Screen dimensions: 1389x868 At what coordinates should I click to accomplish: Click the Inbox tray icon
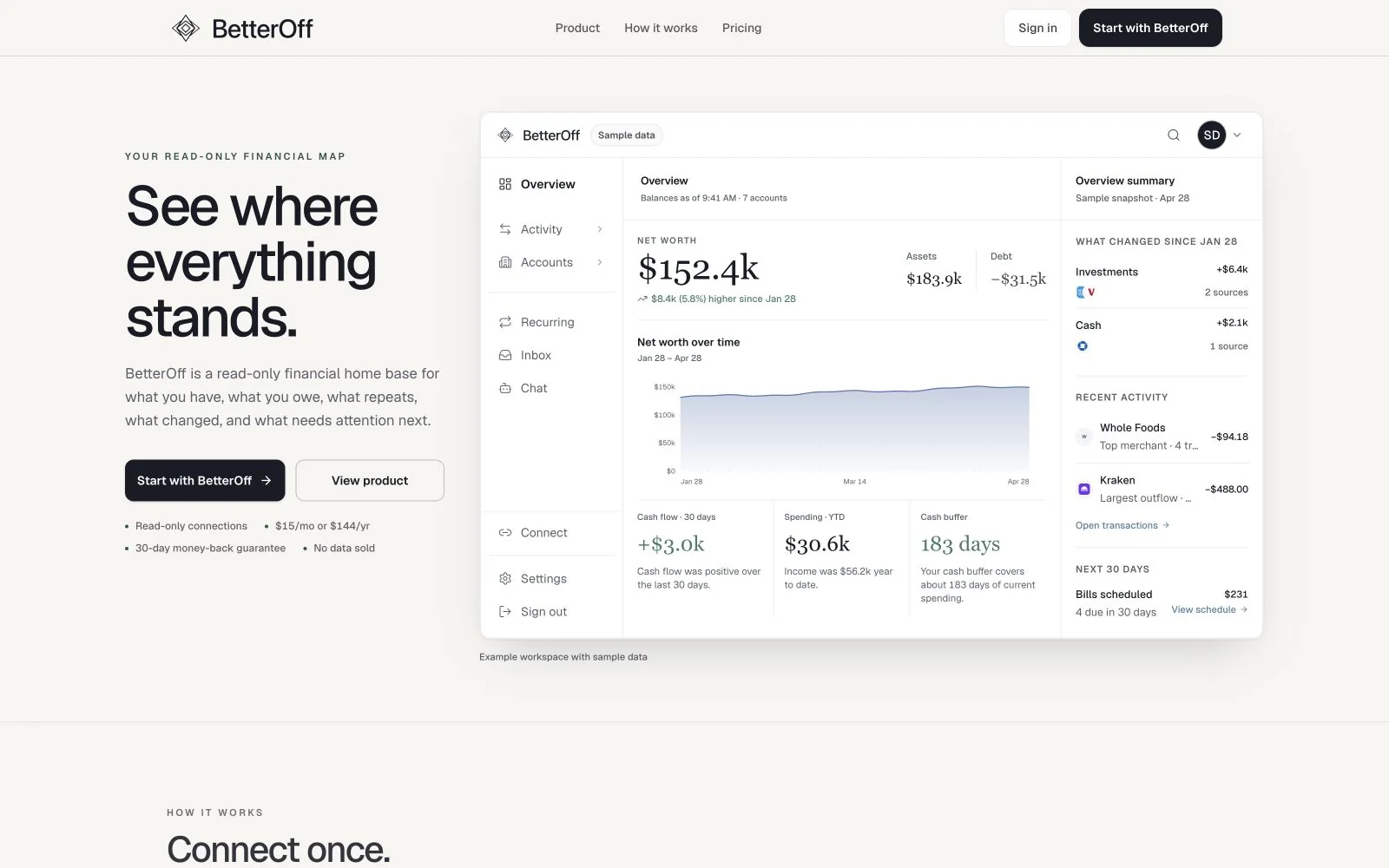pos(505,355)
